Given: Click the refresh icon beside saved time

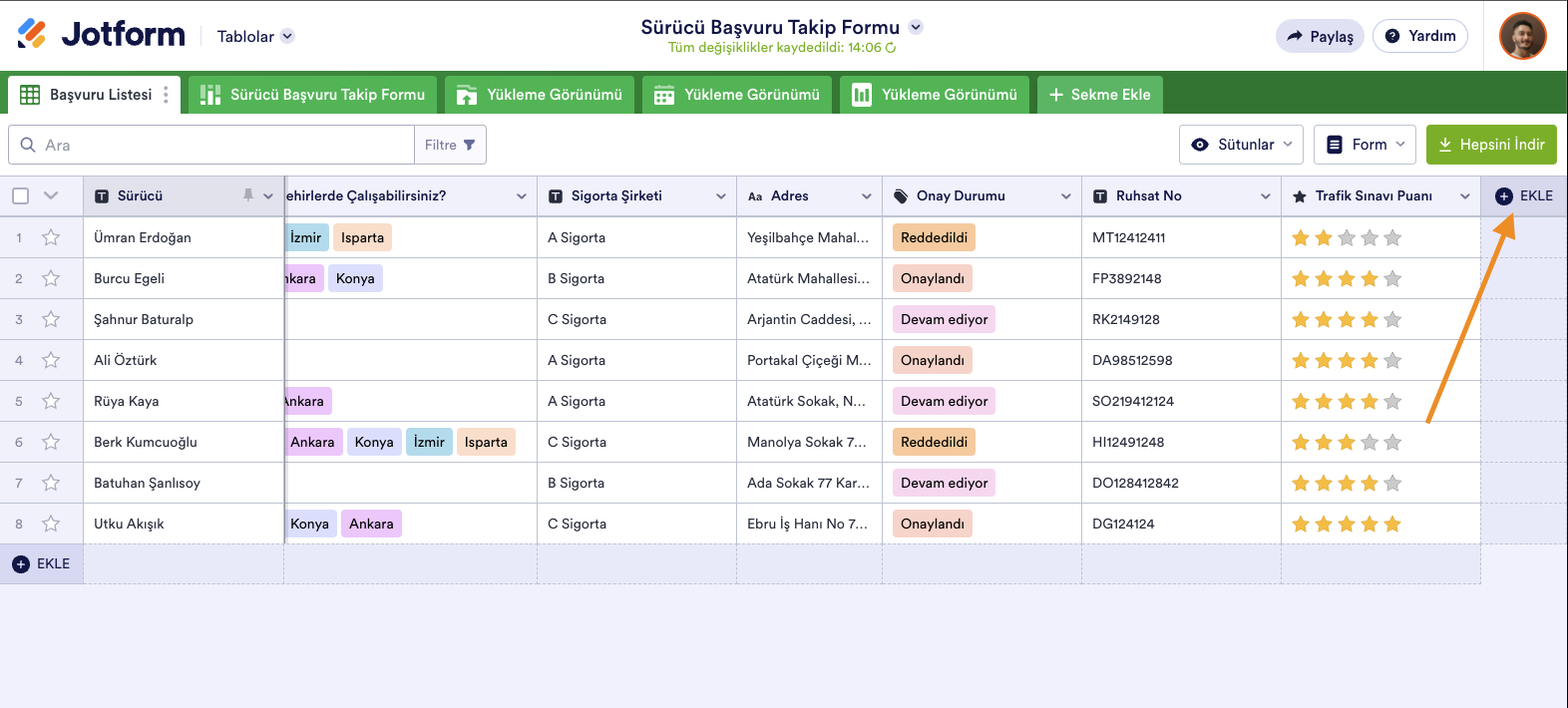Looking at the screenshot, I should pos(891,48).
